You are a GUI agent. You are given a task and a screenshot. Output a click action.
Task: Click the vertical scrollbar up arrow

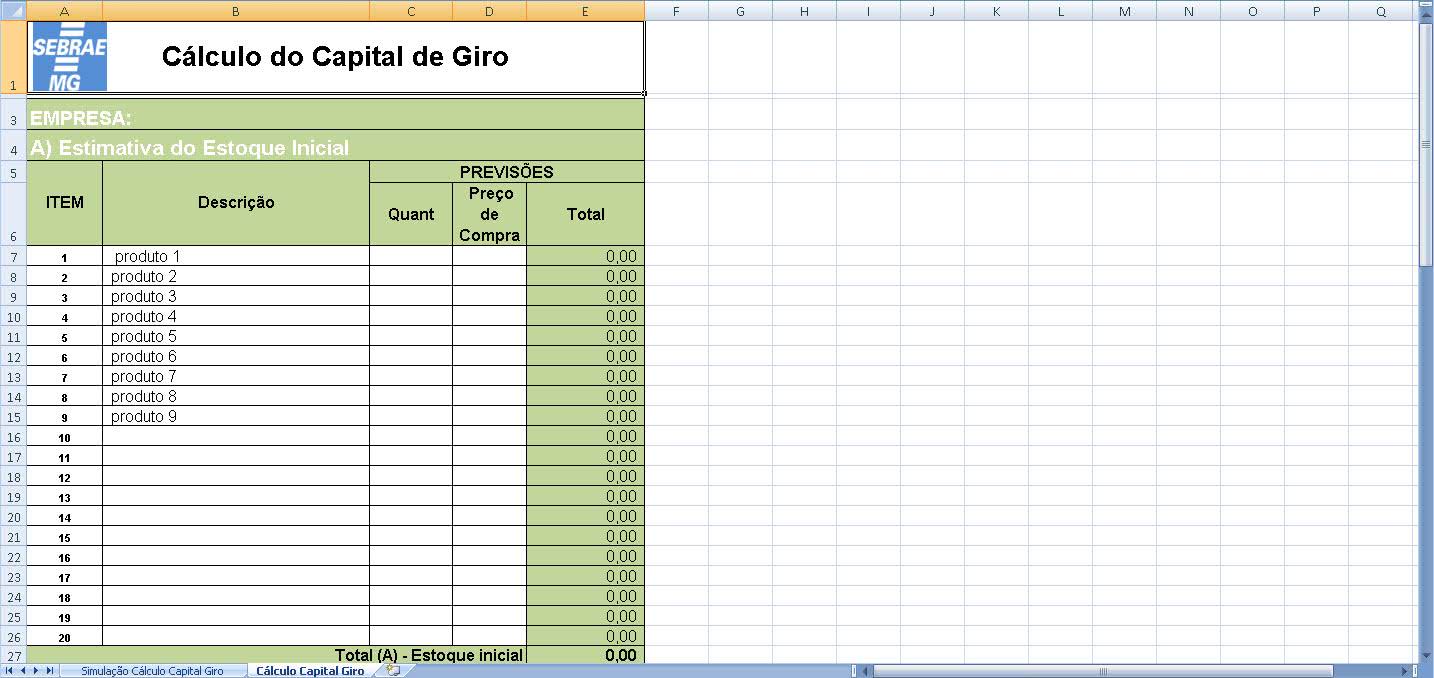tap(1426, 16)
